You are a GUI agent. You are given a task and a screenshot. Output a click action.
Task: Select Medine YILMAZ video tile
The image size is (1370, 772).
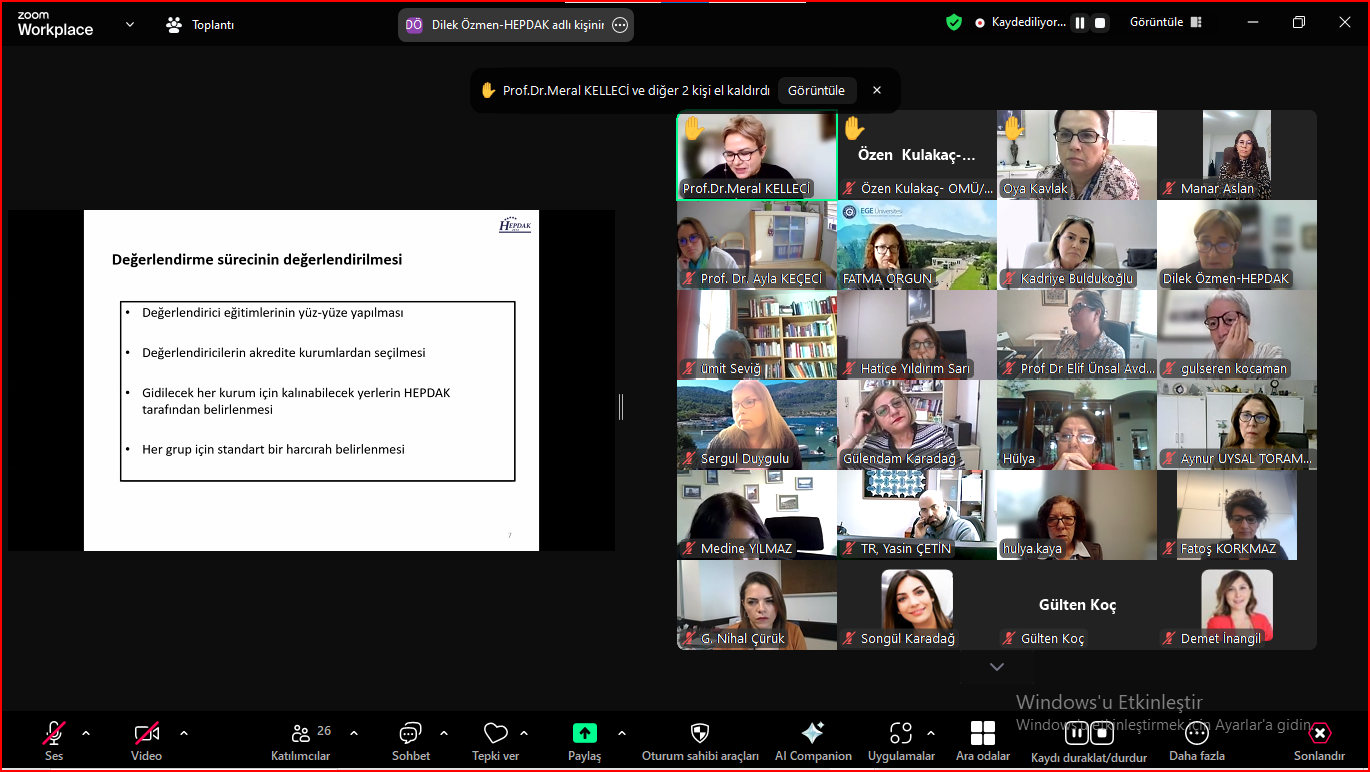click(757, 515)
